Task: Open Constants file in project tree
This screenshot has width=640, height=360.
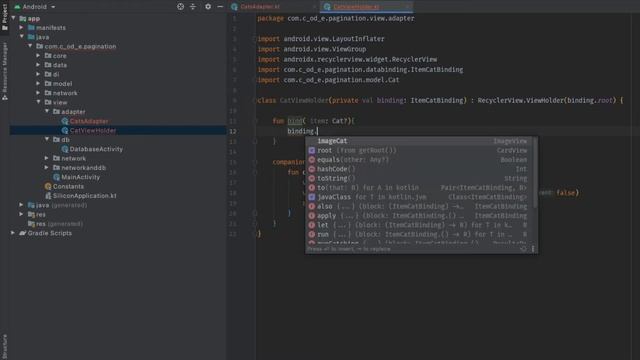Action: (68, 187)
